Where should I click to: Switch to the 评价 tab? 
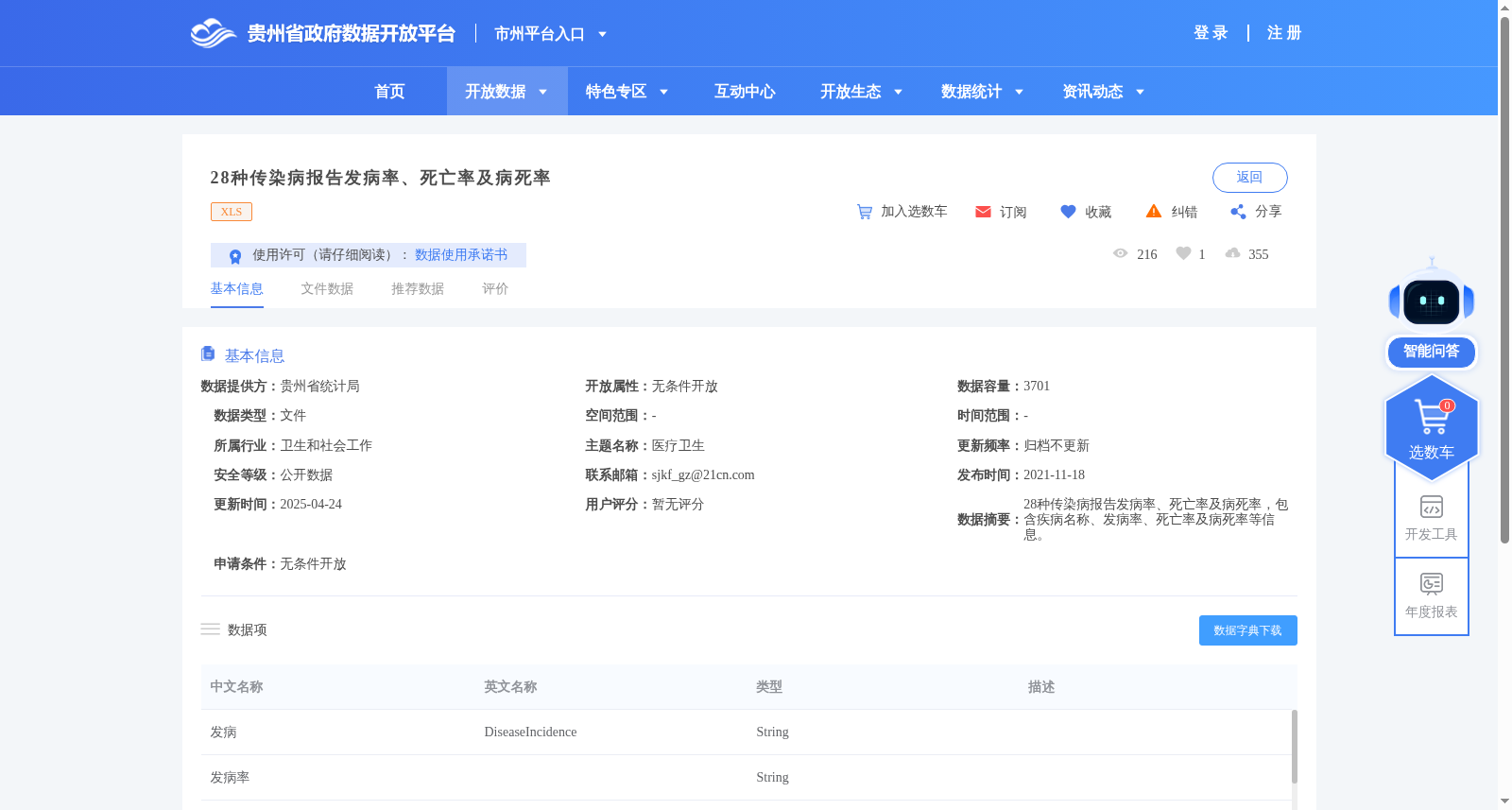[495, 289]
